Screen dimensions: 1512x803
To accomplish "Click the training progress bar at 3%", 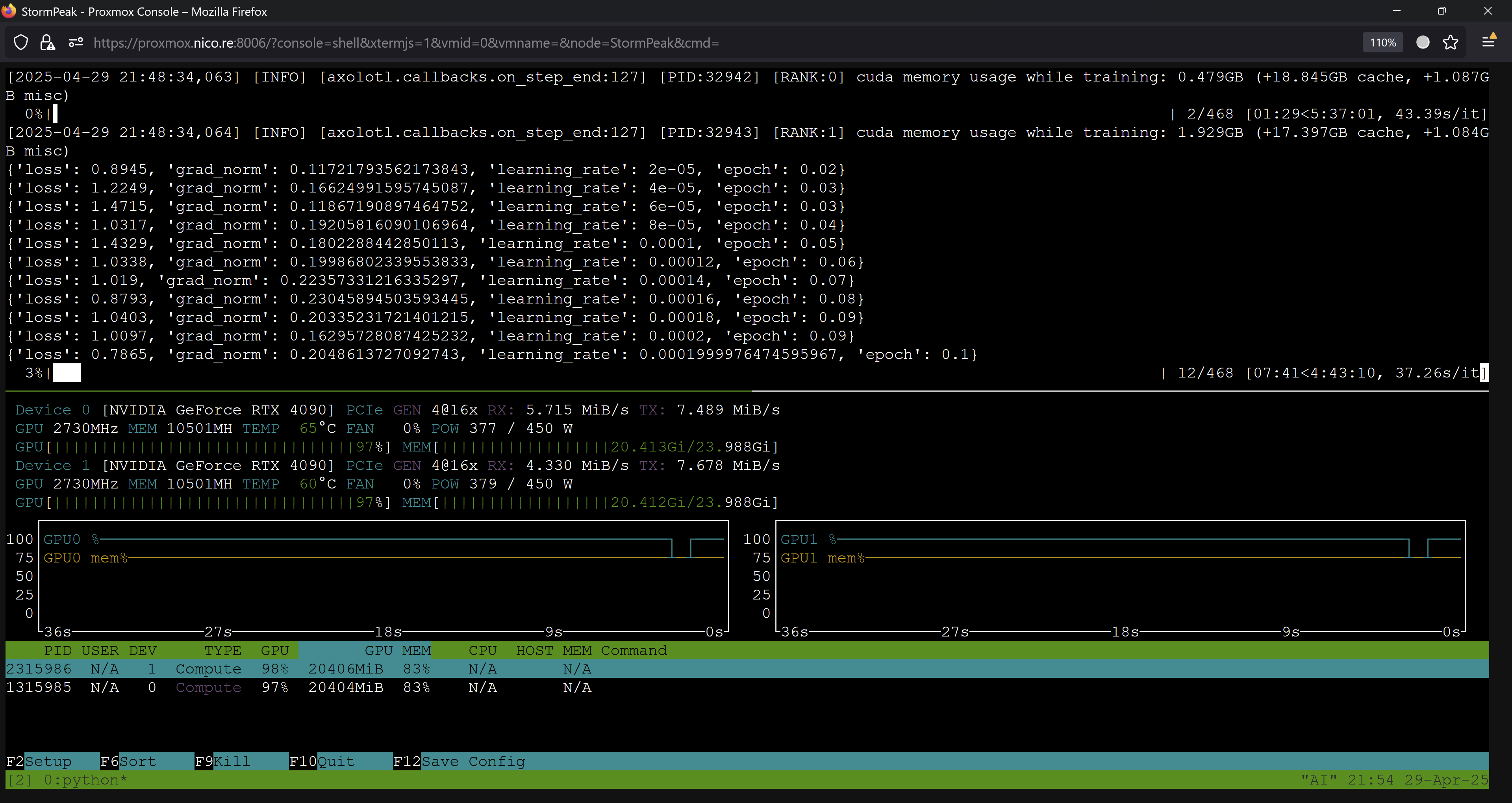I will click(66, 373).
